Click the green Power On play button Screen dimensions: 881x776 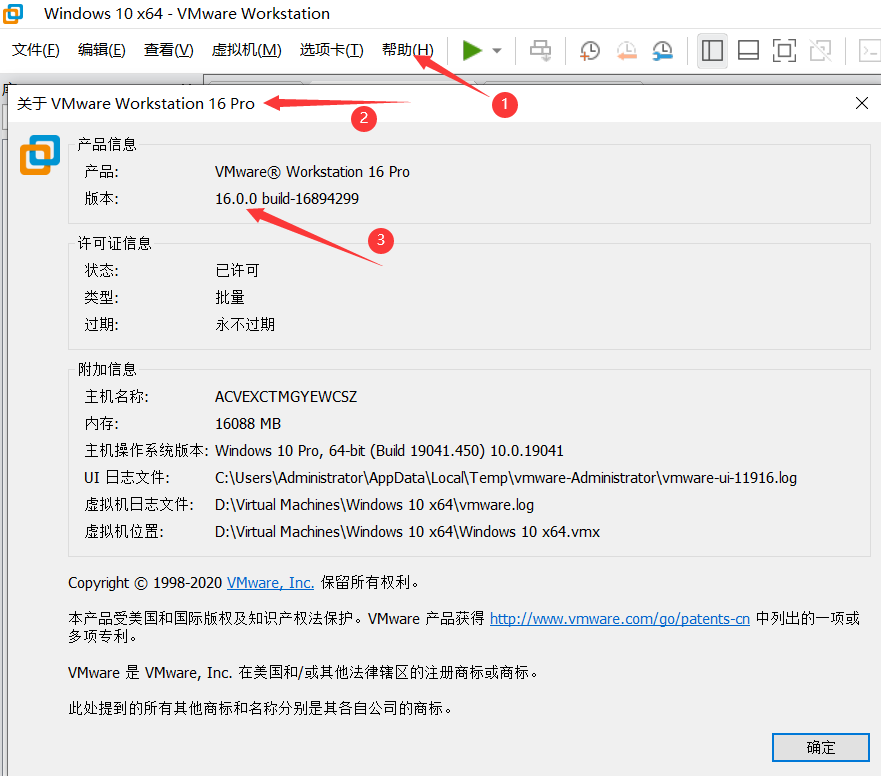472,51
